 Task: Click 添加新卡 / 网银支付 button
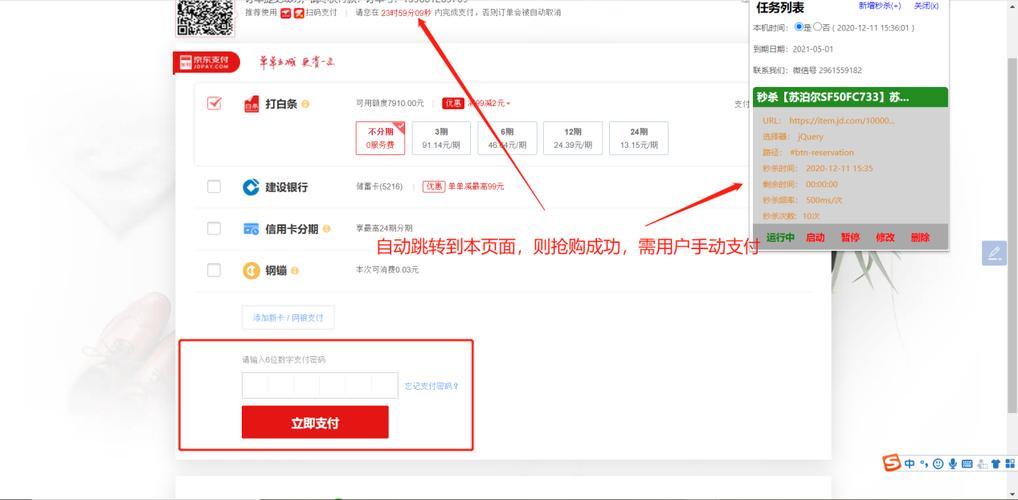(x=288, y=318)
